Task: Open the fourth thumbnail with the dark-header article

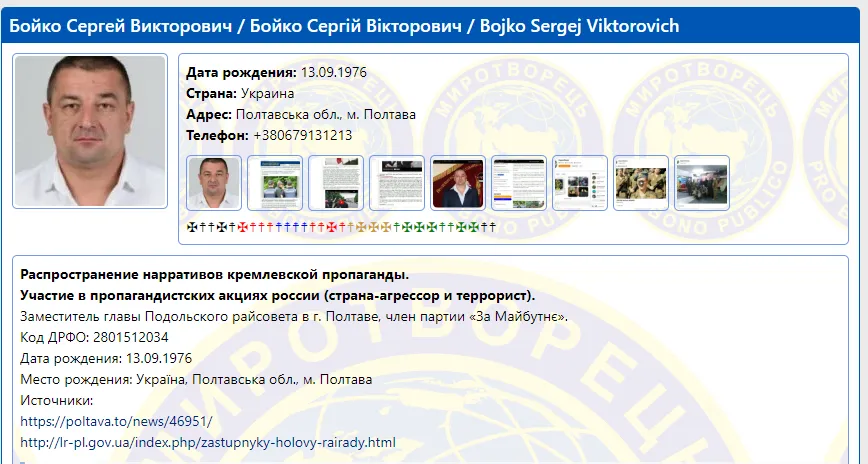Action: click(x=397, y=183)
